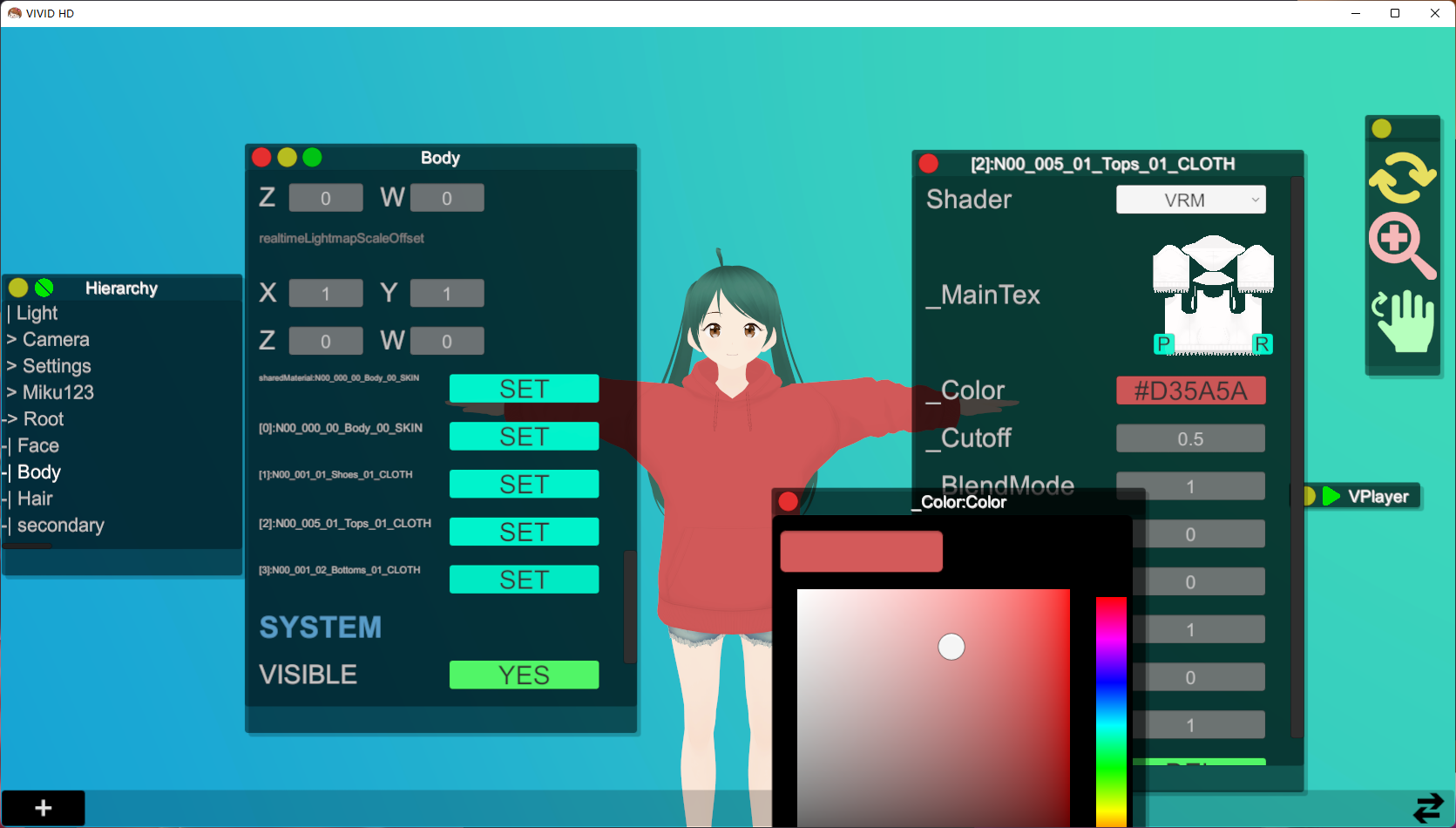Image resolution: width=1456 pixels, height=828 pixels.
Task: Click the red color preview swatch
Action: point(861,552)
